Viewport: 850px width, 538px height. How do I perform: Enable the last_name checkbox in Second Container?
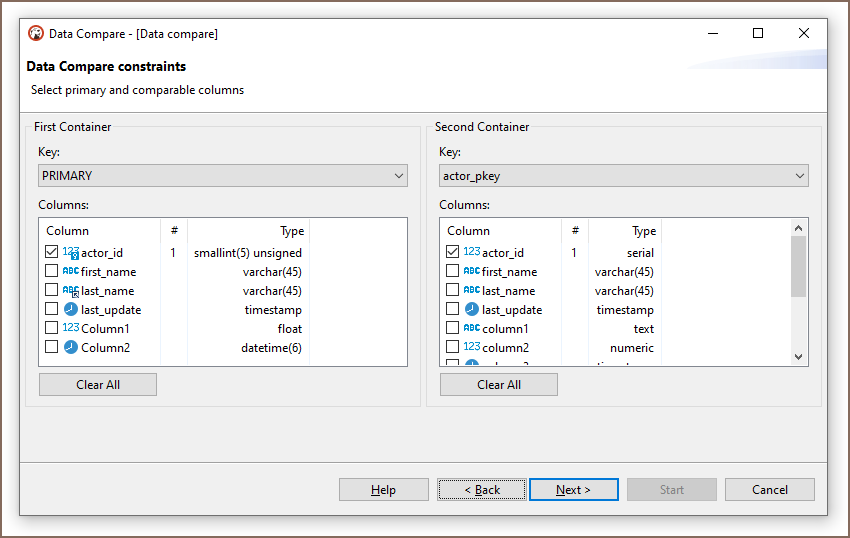(453, 291)
